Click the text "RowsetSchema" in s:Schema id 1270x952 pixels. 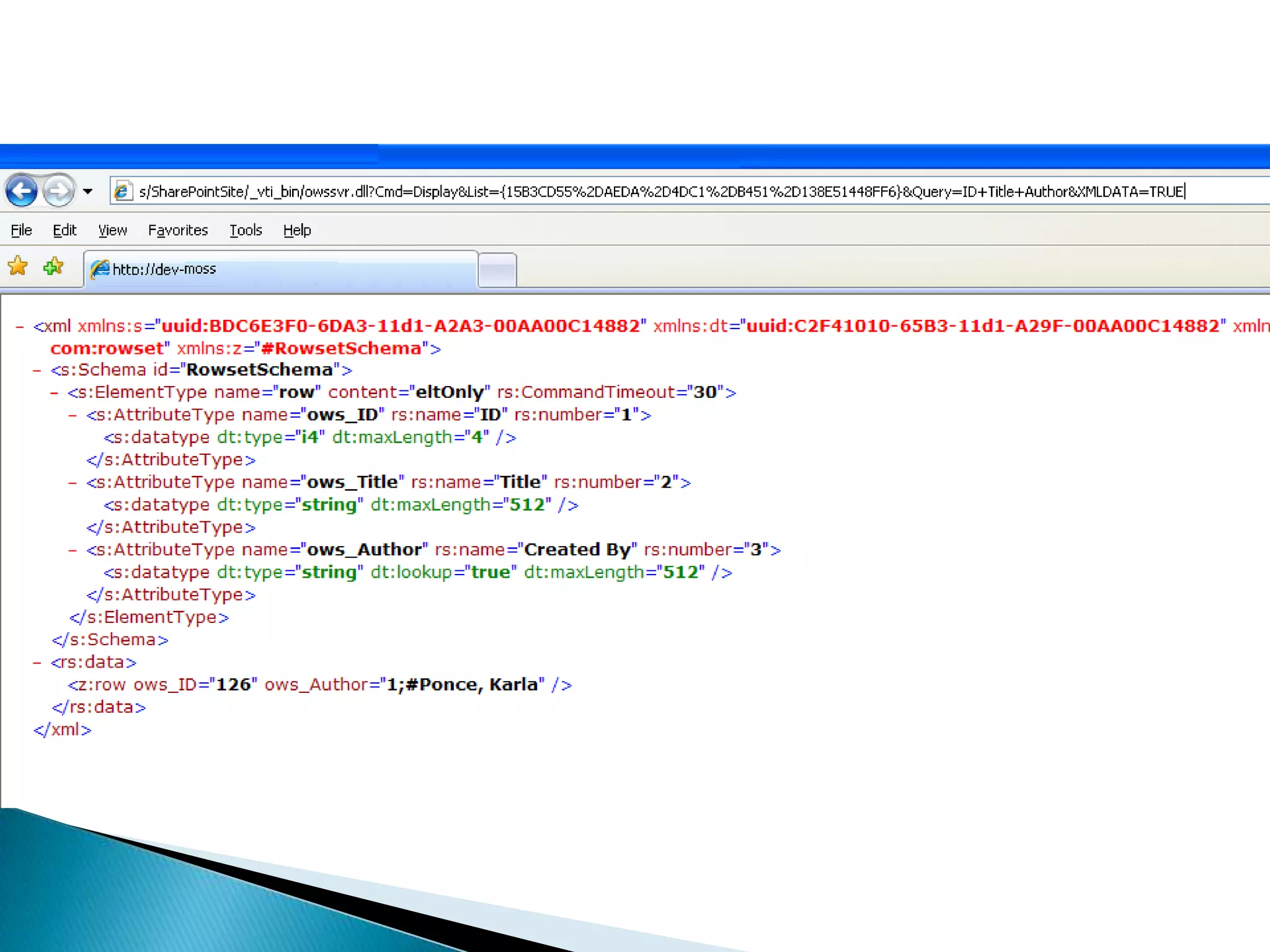tap(259, 370)
